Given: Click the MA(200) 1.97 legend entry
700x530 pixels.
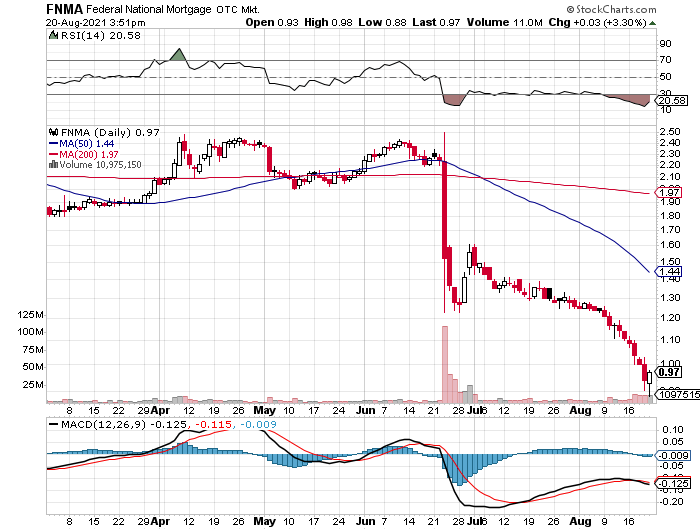Looking at the screenshot, I should (x=83, y=154).
